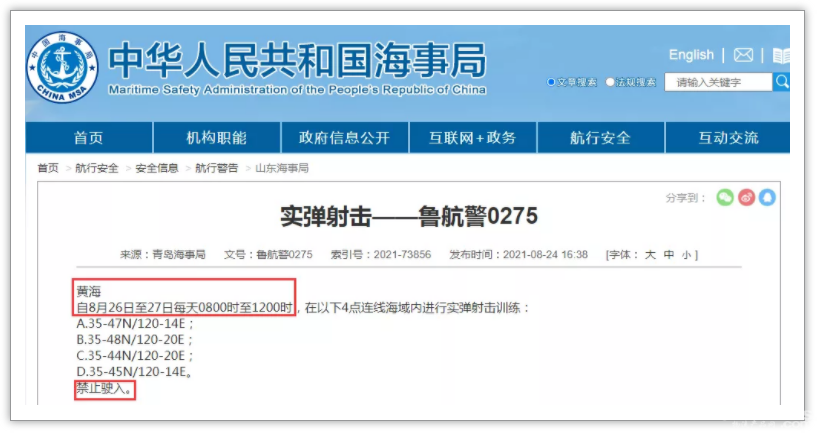Select the 法规搜索 radio button
Image resolution: width=818 pixels, height=434 pixels.
(x=610, y=82)
